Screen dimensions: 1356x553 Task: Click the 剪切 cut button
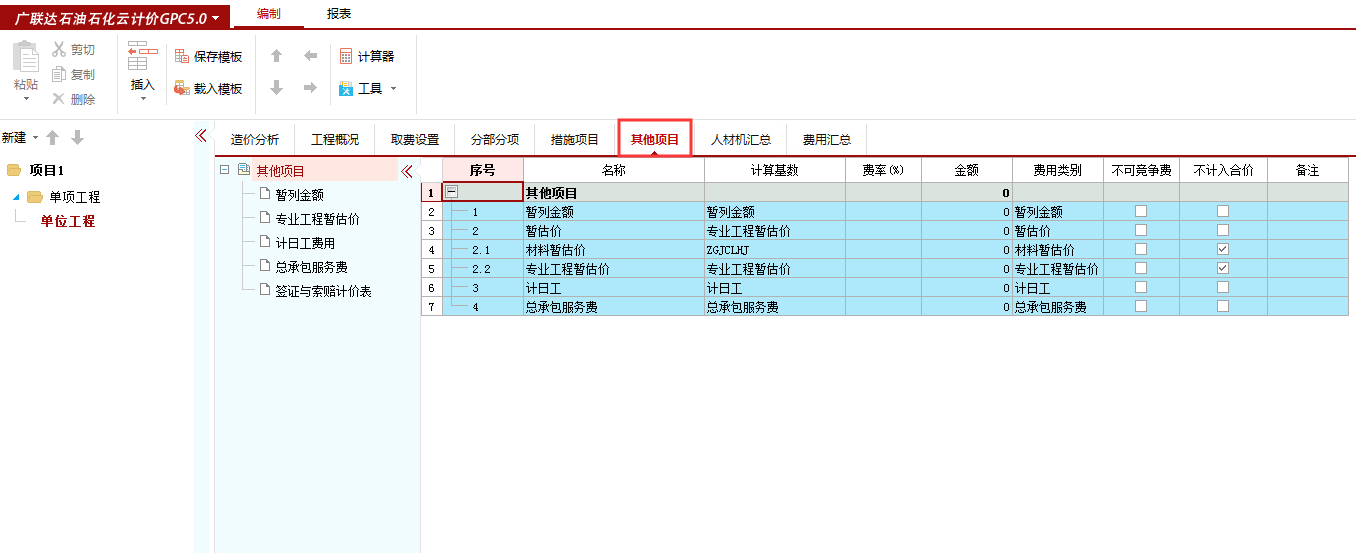73,49
